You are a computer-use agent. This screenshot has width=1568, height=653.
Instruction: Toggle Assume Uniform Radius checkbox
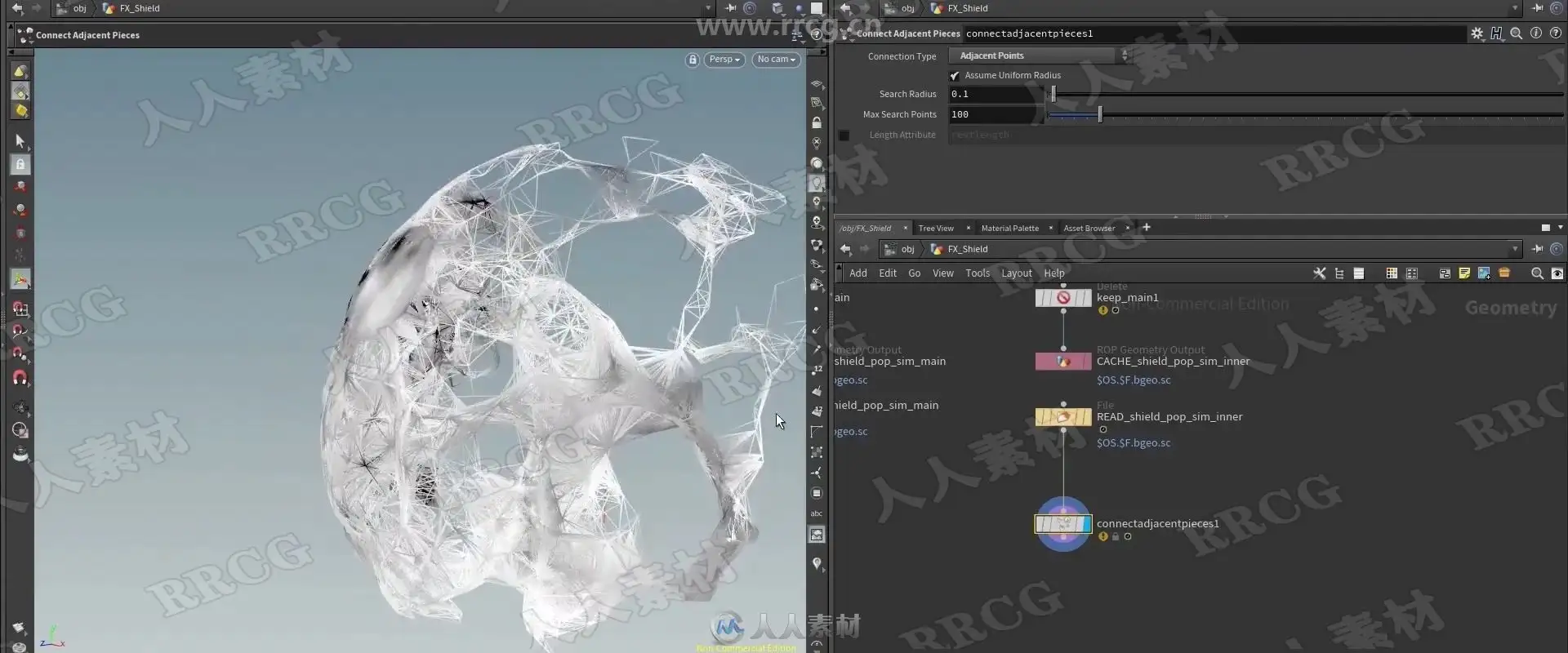pos(955,75)
